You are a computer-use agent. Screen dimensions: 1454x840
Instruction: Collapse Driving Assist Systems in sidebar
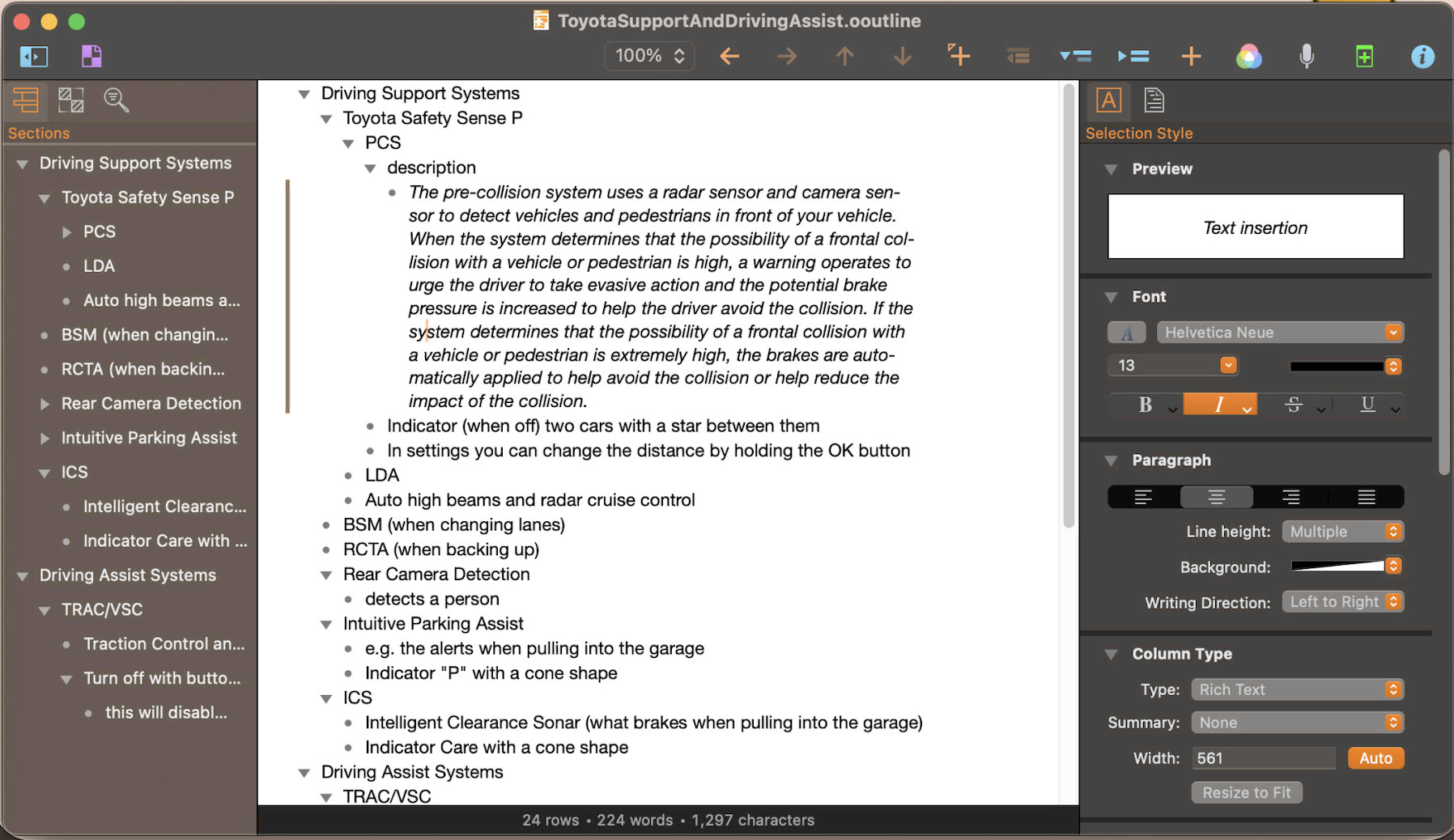click(x=23, y=576)
